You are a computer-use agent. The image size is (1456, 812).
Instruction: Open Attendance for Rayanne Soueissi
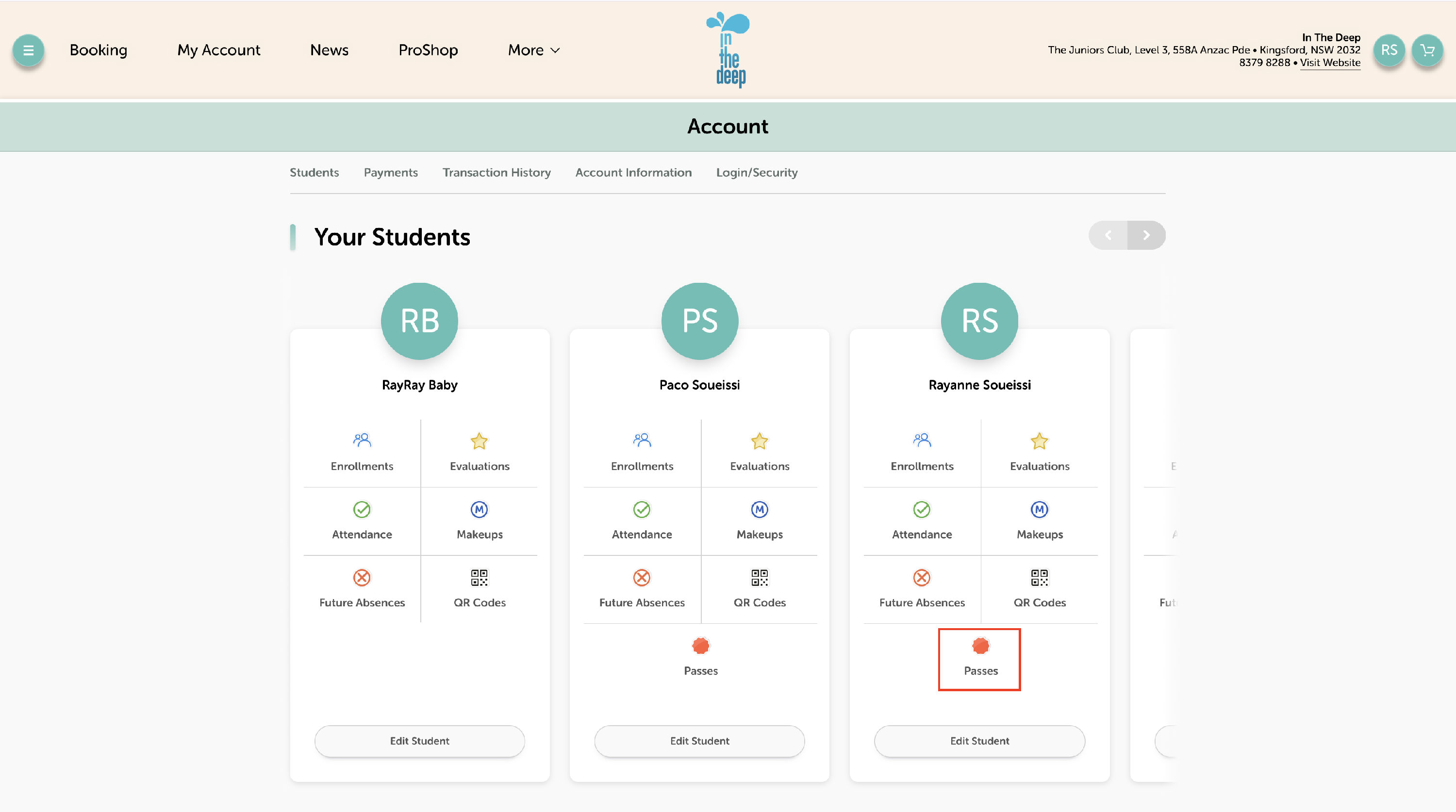(x=921, y=520)
